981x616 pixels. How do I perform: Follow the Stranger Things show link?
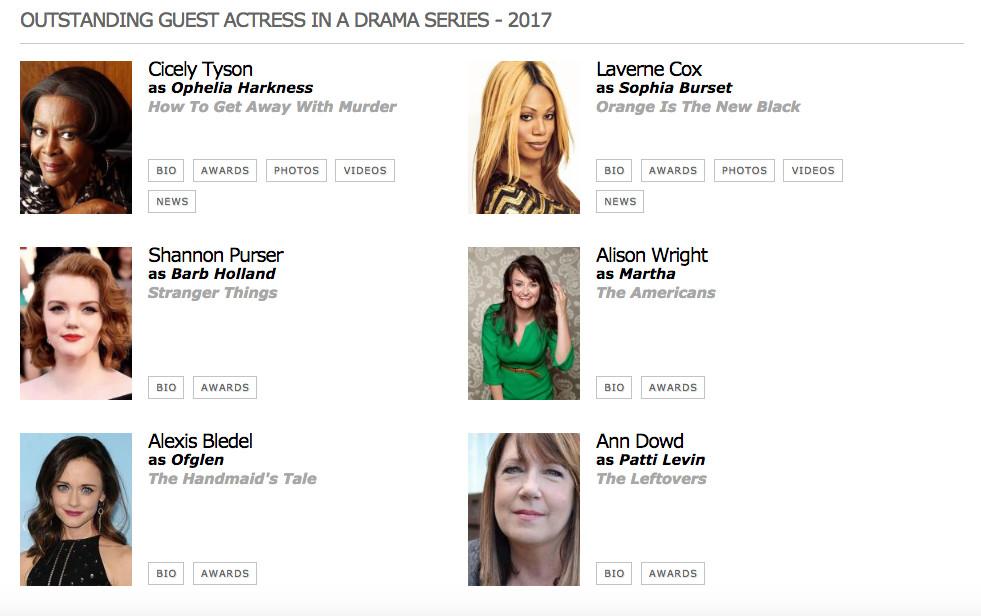[x=213, y=293]
